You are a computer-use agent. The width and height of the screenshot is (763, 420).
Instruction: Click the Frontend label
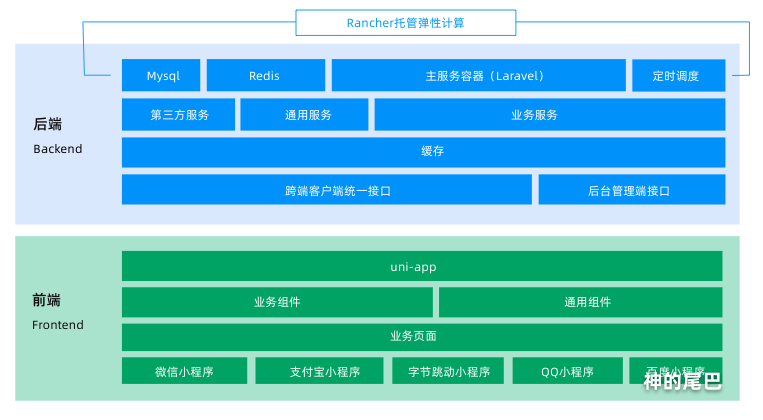click(x=57, y=325)
